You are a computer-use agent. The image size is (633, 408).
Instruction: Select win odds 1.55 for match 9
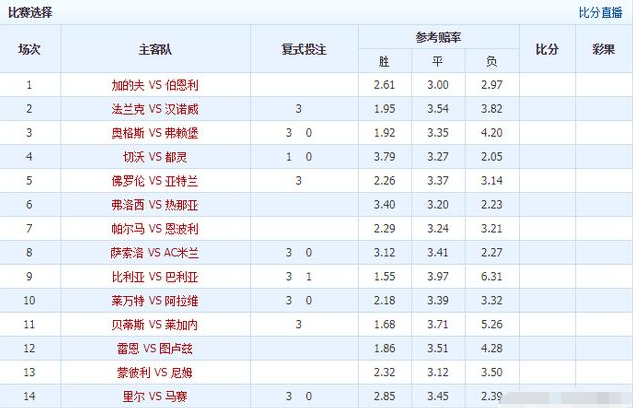pos(384,276)
